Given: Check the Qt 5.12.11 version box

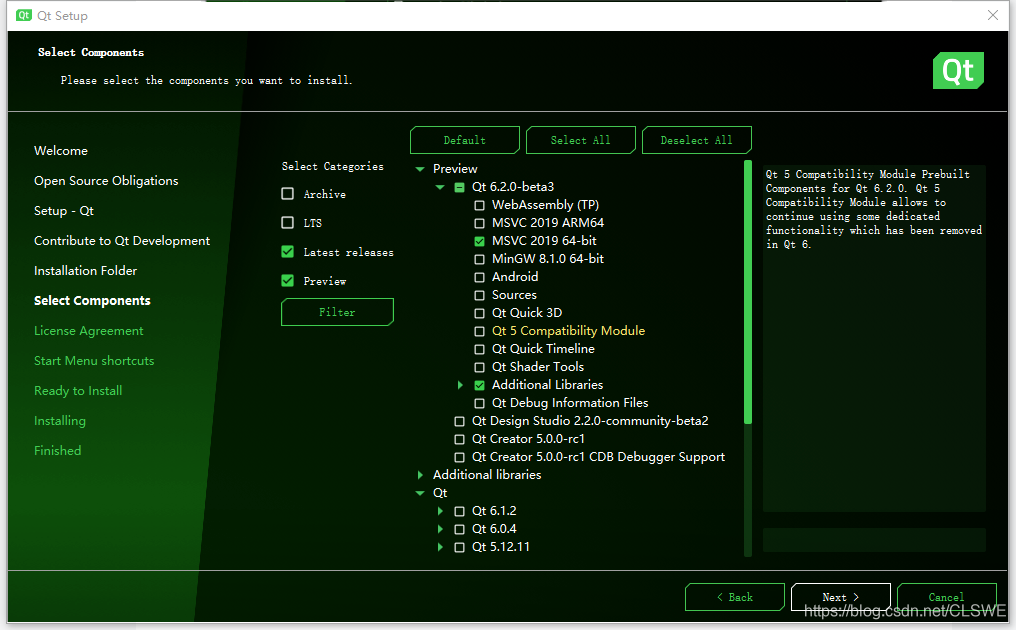Looking at the screenshot, I should click(x=459, y=548).
